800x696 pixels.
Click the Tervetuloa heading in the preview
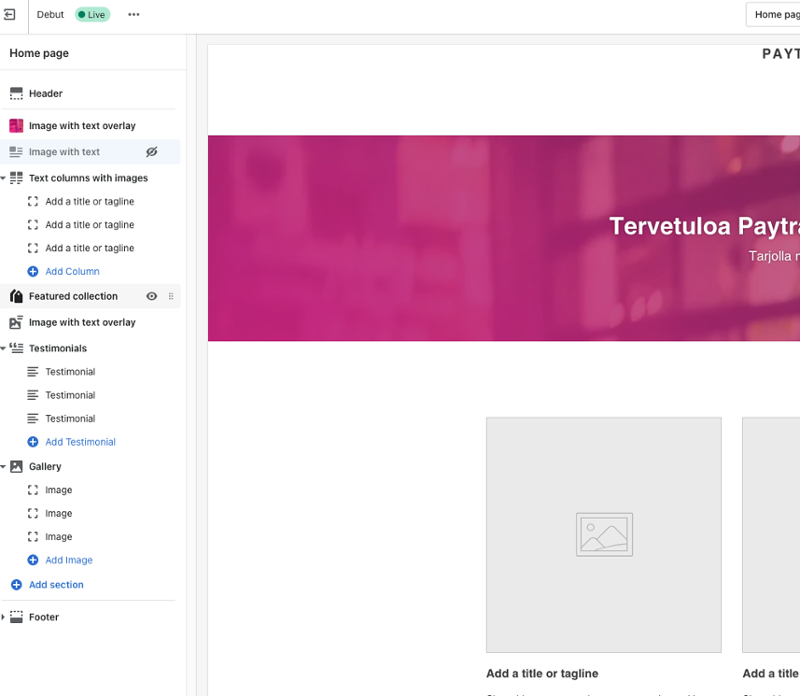(x=705, y=226)
